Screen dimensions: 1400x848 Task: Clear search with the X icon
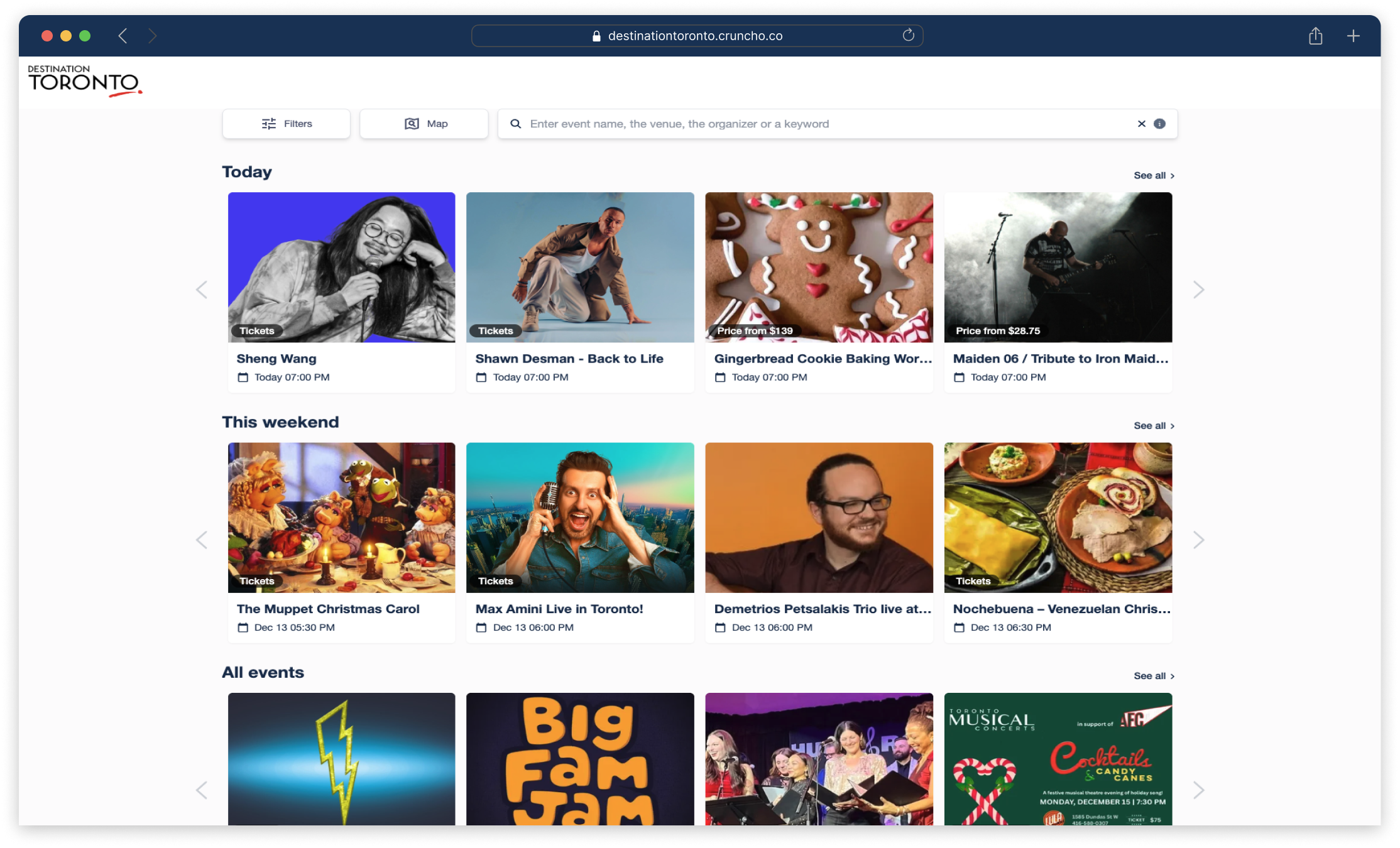(x=1141, y=124)
